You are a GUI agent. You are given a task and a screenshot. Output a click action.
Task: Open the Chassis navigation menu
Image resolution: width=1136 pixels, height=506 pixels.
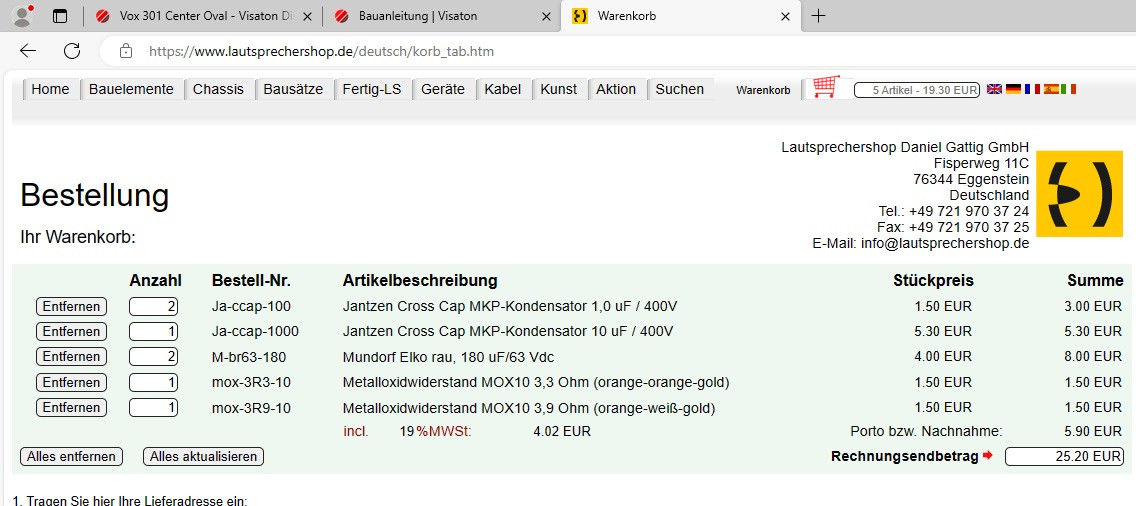click(x=218, y=89)
